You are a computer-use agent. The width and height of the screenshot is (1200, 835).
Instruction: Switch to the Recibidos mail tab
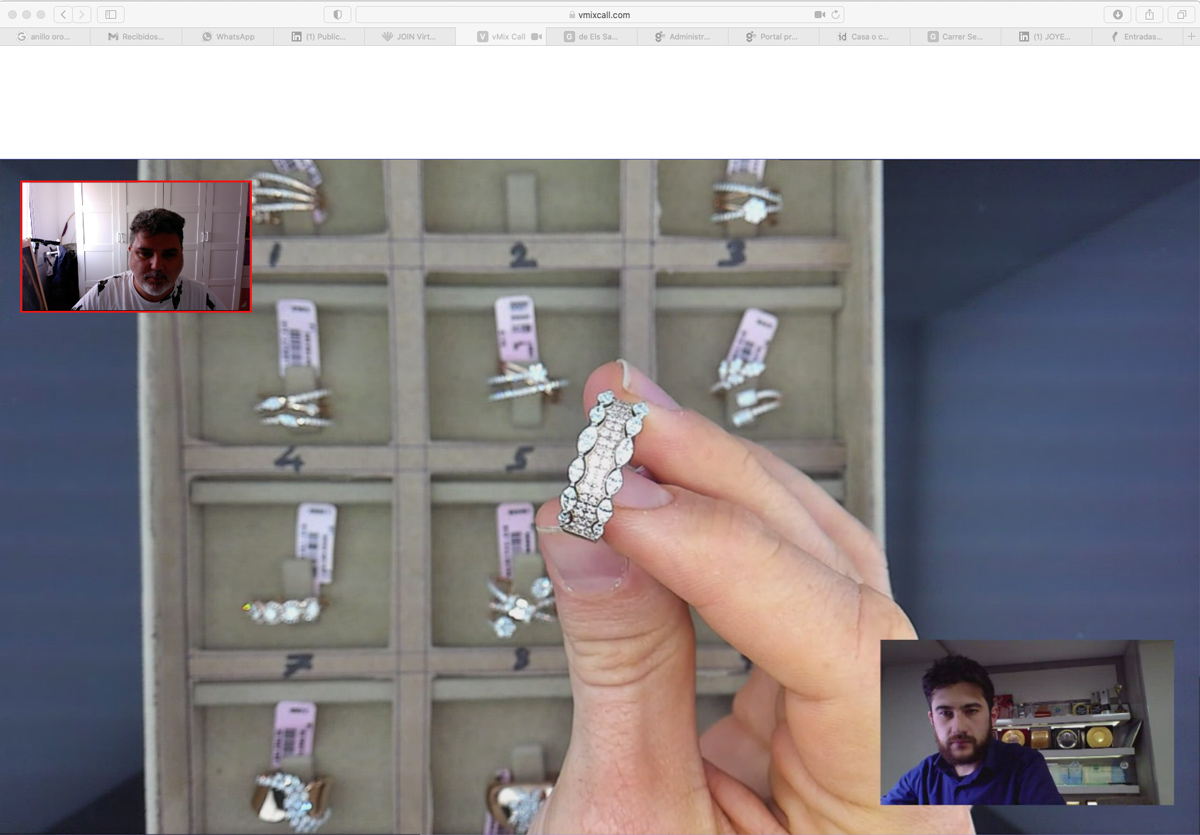click(136, 36)
